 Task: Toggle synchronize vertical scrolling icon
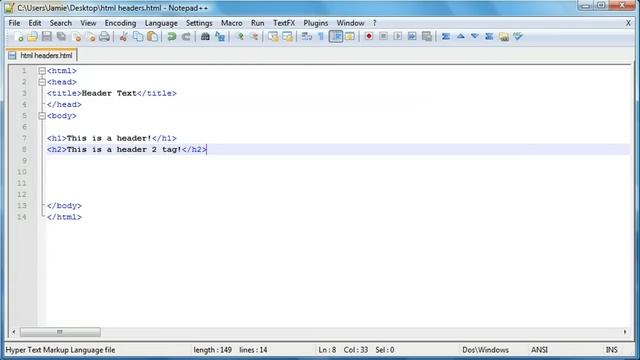coord(273,37)
